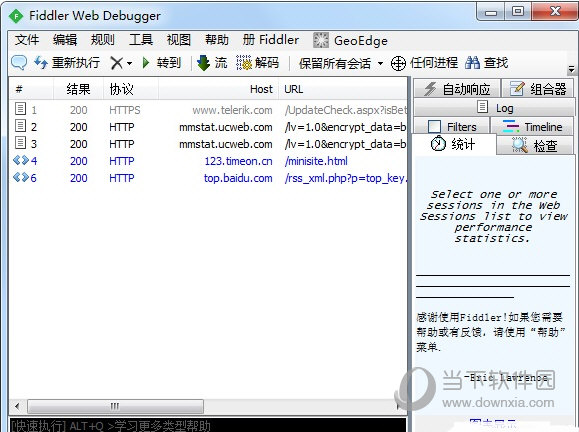Maximize the Fiddler window
Image resolution: width=579 pixels, height=432 pixels.
518,11
